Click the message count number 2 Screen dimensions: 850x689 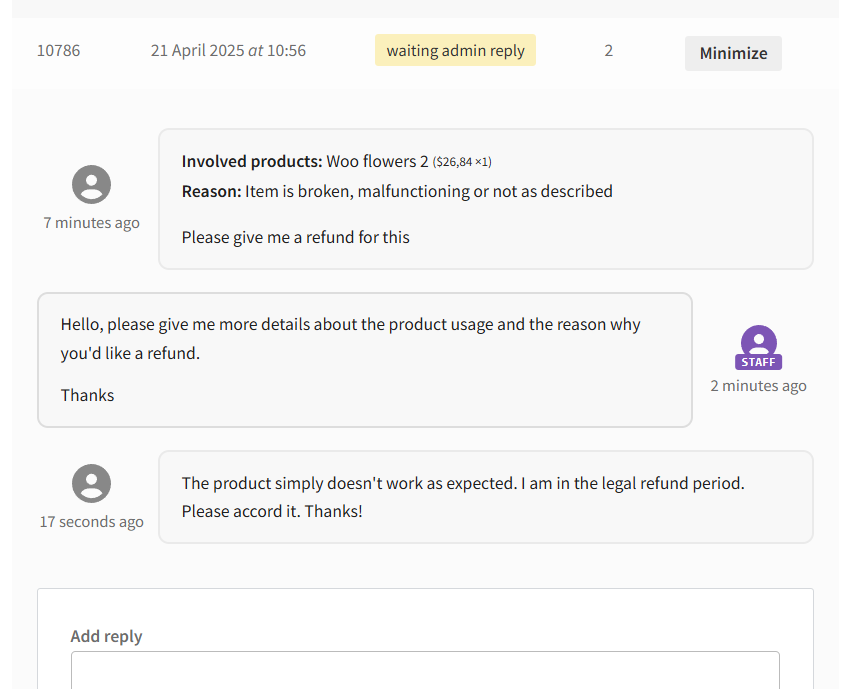[609, 50]
